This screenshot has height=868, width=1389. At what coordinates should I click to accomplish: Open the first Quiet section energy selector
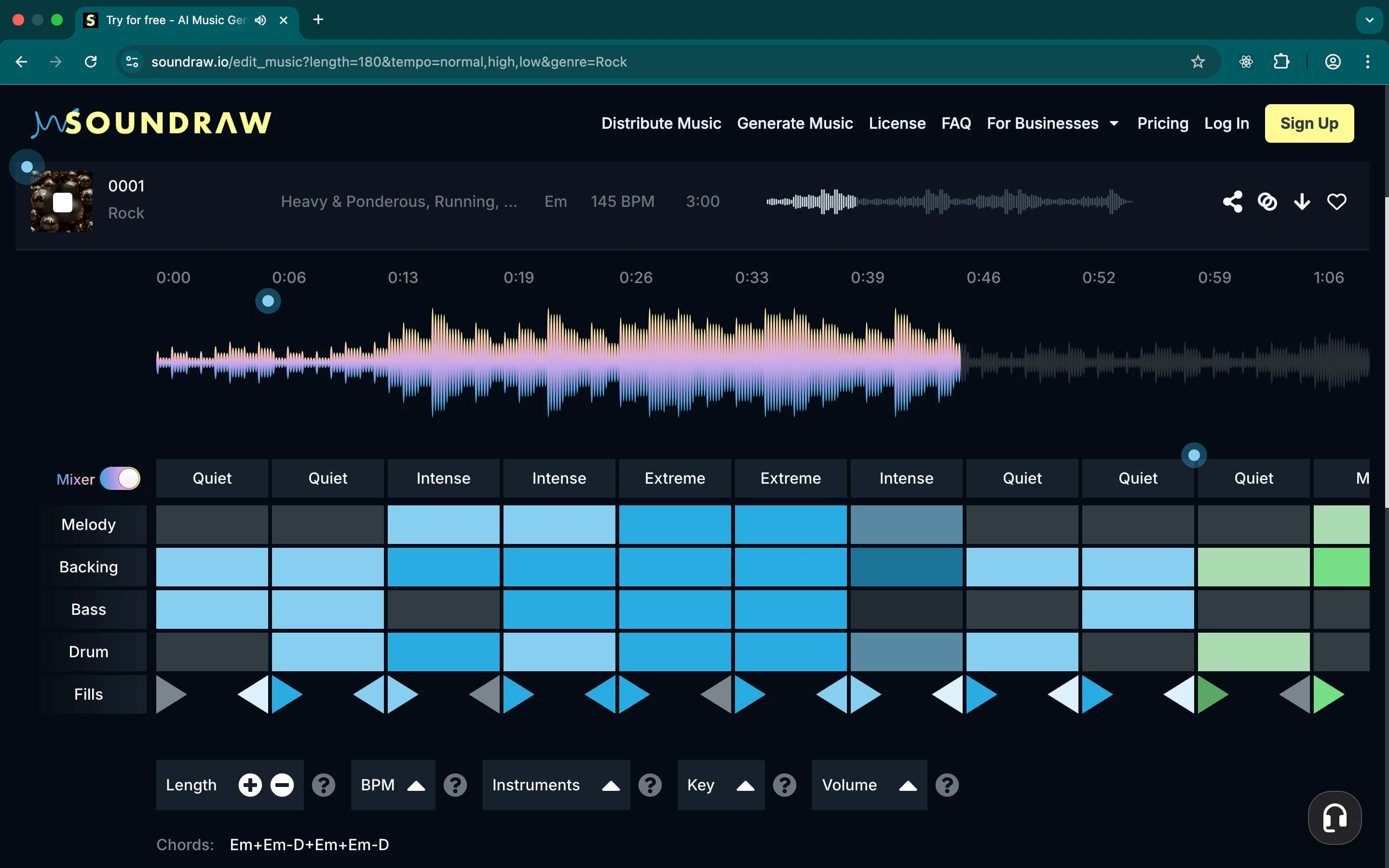click(212, 478)
